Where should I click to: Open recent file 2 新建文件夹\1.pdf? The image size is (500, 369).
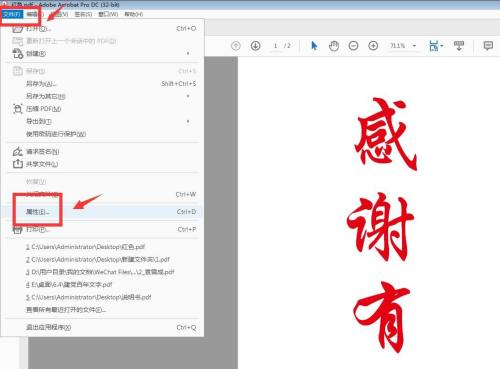pos(102,259)
